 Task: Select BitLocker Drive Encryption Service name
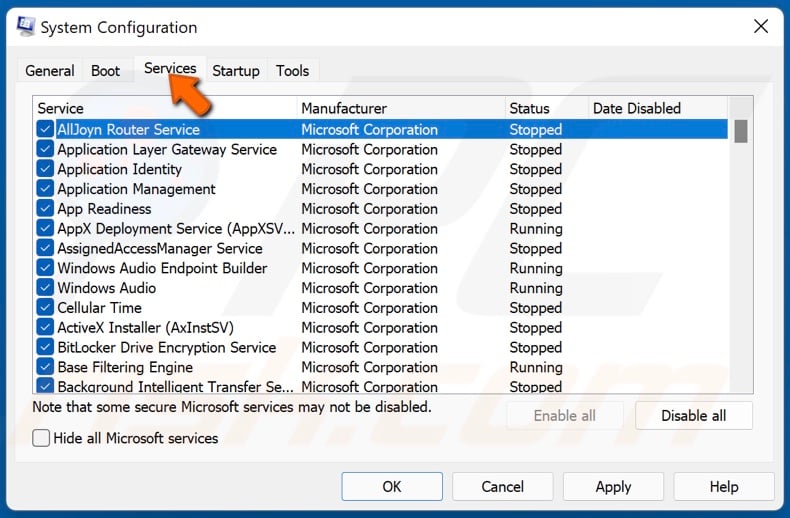[167, 347]
